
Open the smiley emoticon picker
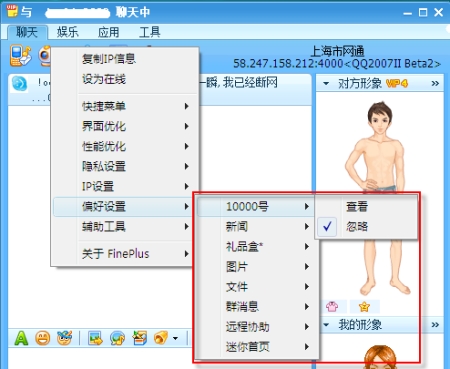(x=43, y=338)
